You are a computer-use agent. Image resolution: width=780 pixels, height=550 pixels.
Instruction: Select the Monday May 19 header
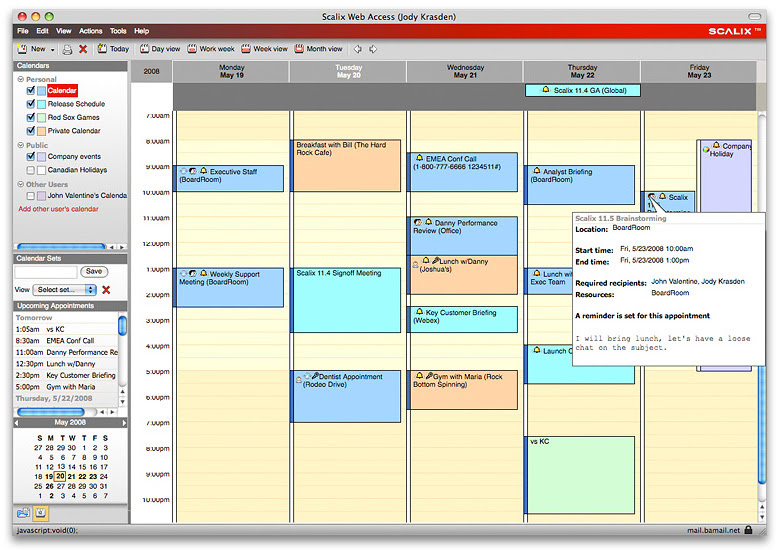pos(231,71)
